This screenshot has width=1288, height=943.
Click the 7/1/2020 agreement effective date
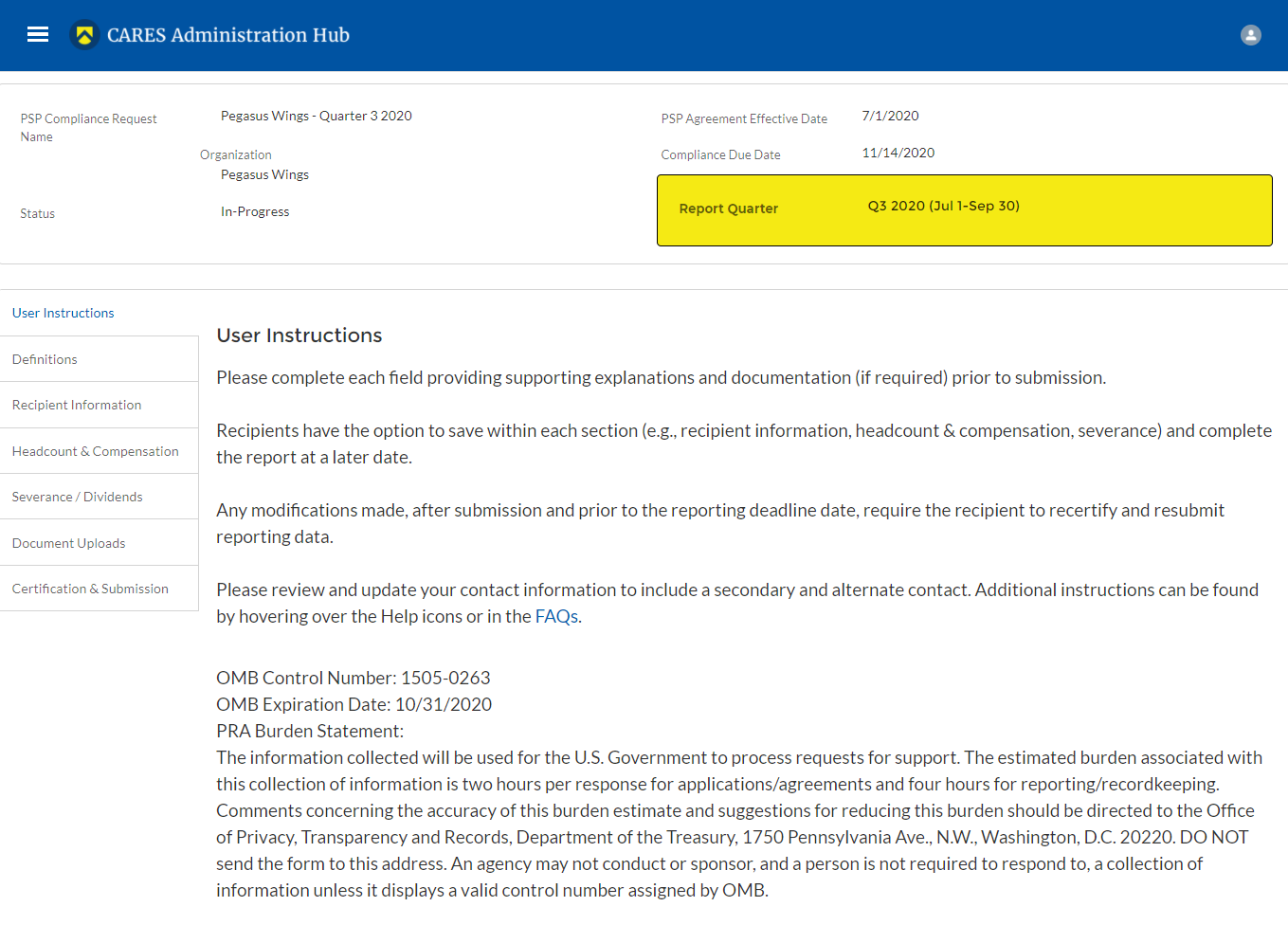(x=890, y=116)
